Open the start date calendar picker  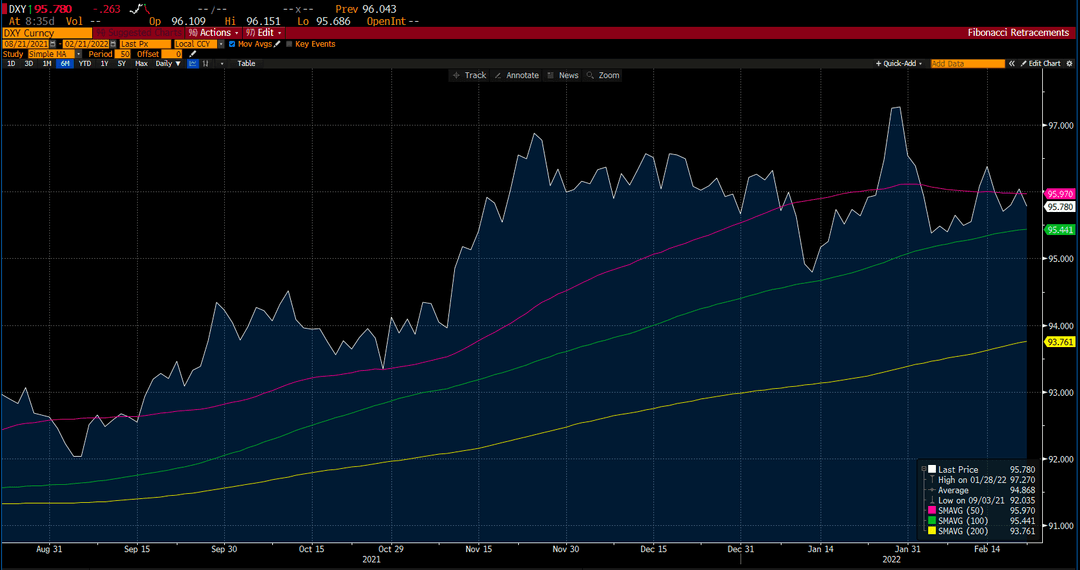[x=53, y=44]
